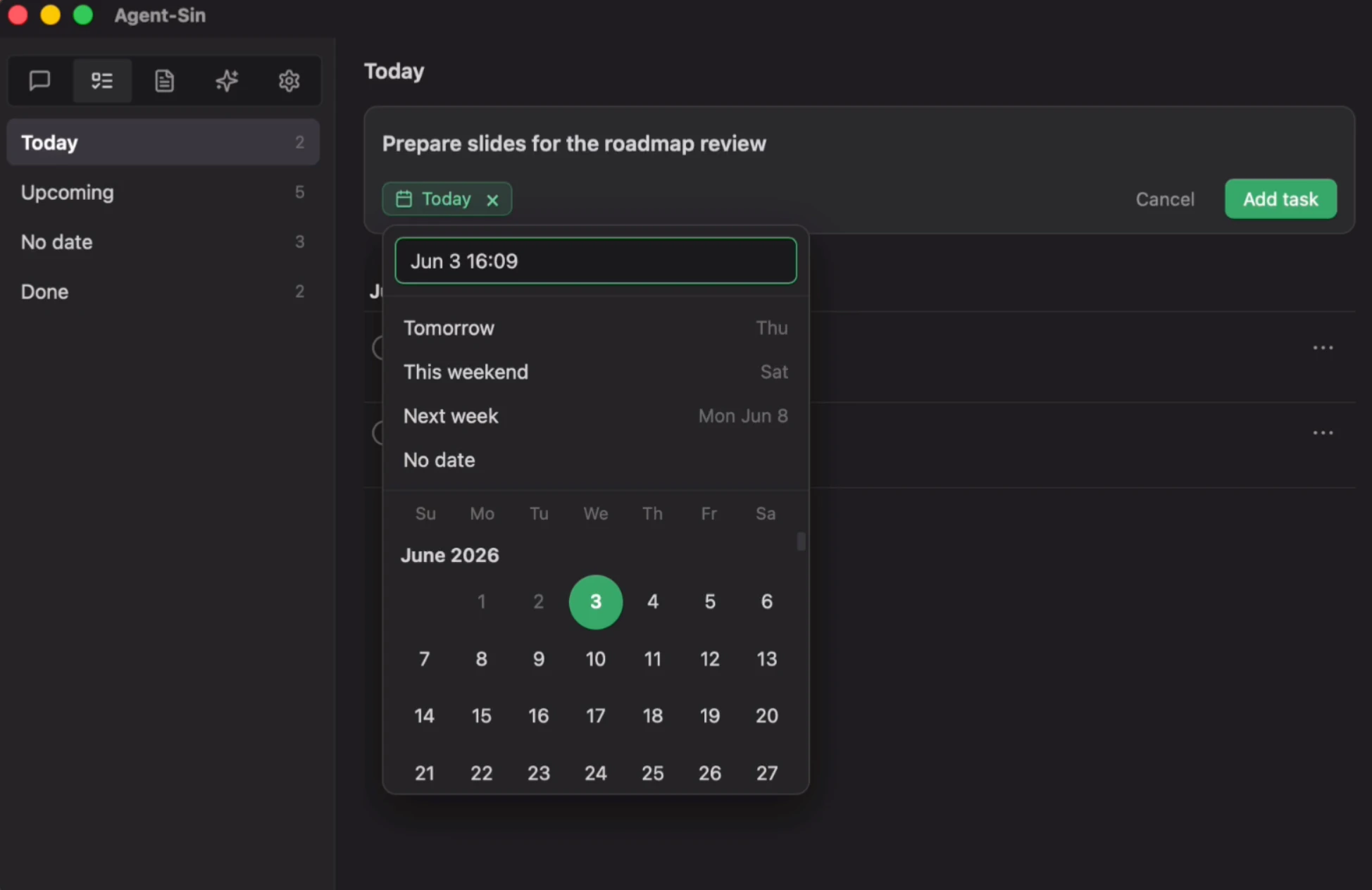The image size is (1372, 890).
Task: Select June 20 in the calendar
Action: pyautogui.click(x=767, y=716)
